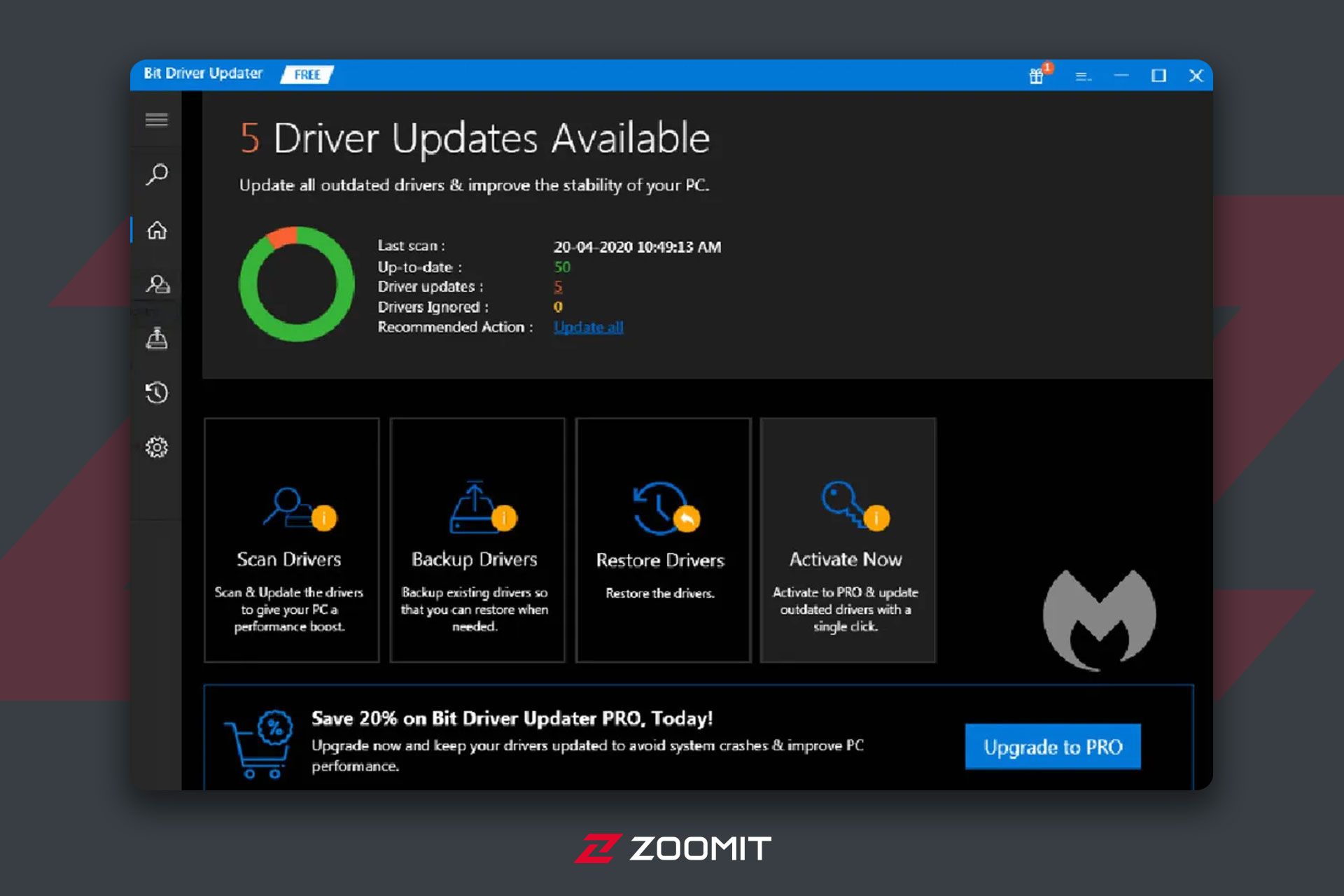Image resolution: width=1344 pixels, height=896 pixels.
Task: Open the hamburger menu in sidebar
Action: [x=156, y=120]
